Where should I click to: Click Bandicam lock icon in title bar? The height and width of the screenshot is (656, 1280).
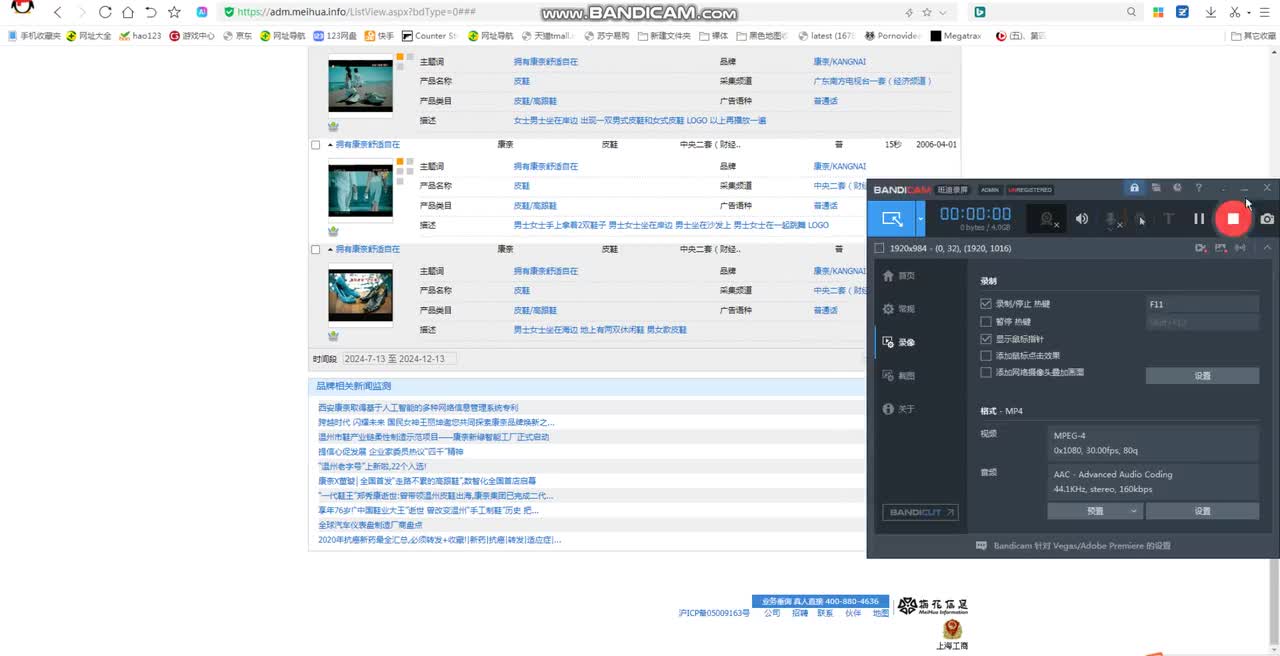pyautogui.click(x=1134, y=188)
